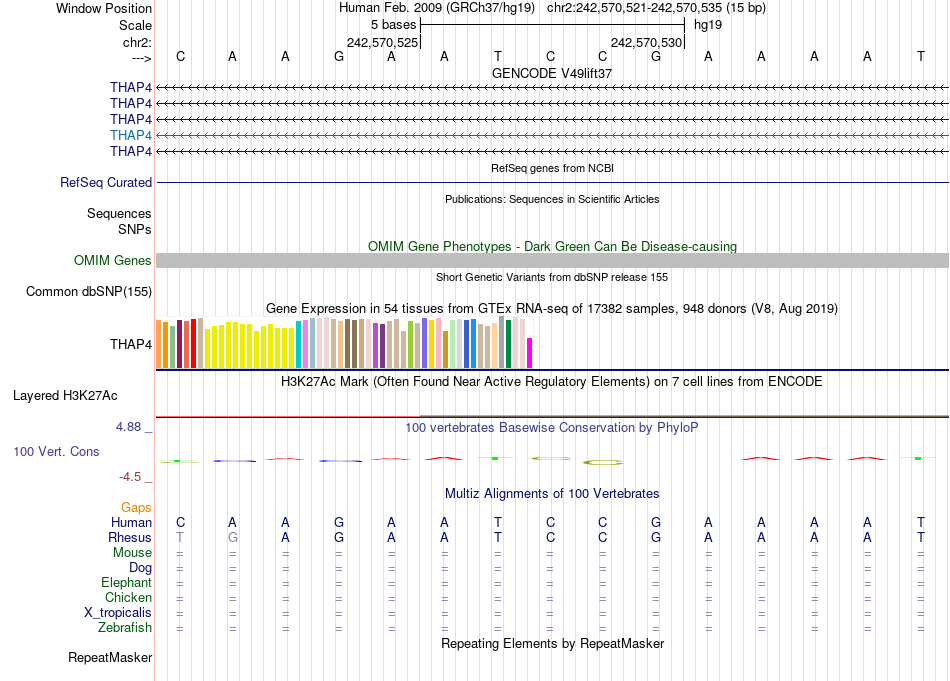Click the 100 Vert. Cons label
The width and height of the screenshot is (950, 681).
[56, 451]
